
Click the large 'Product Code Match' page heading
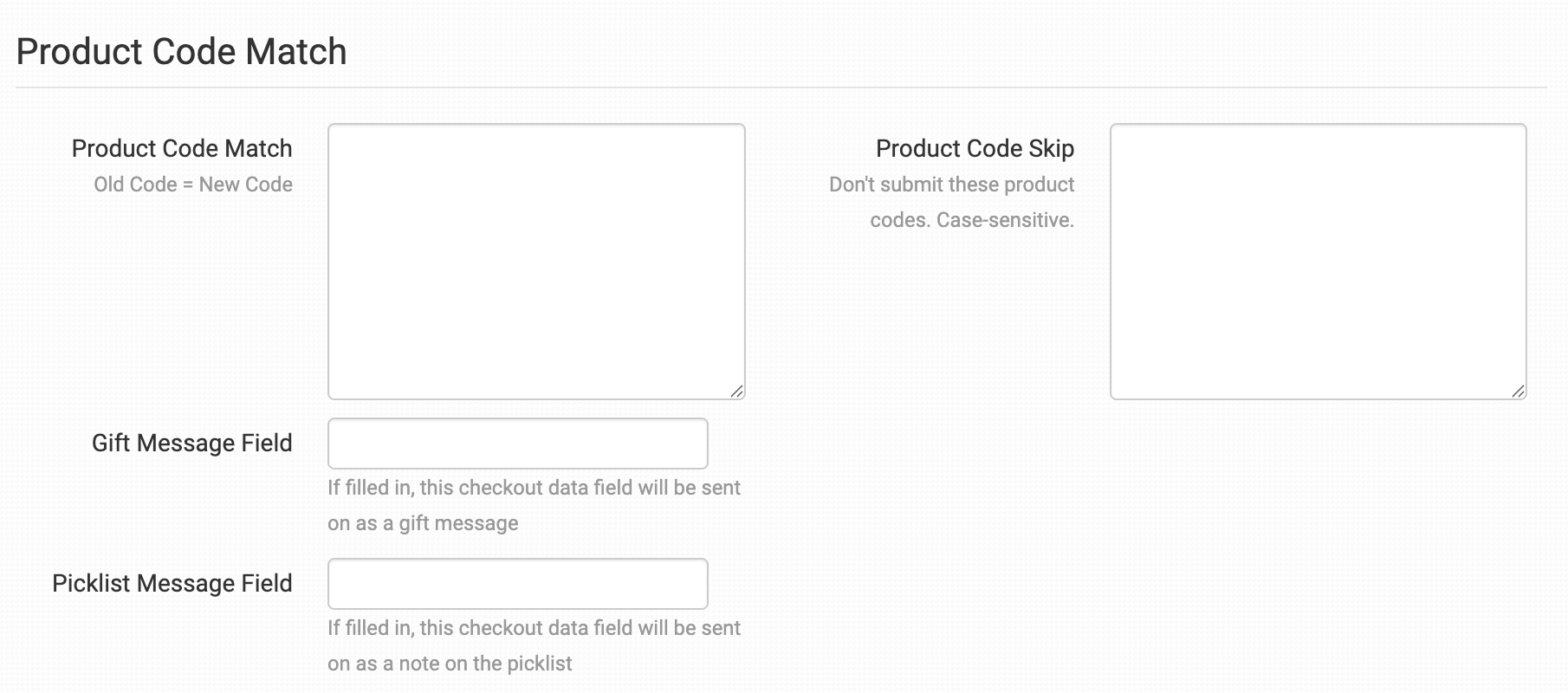coord(181,52)
